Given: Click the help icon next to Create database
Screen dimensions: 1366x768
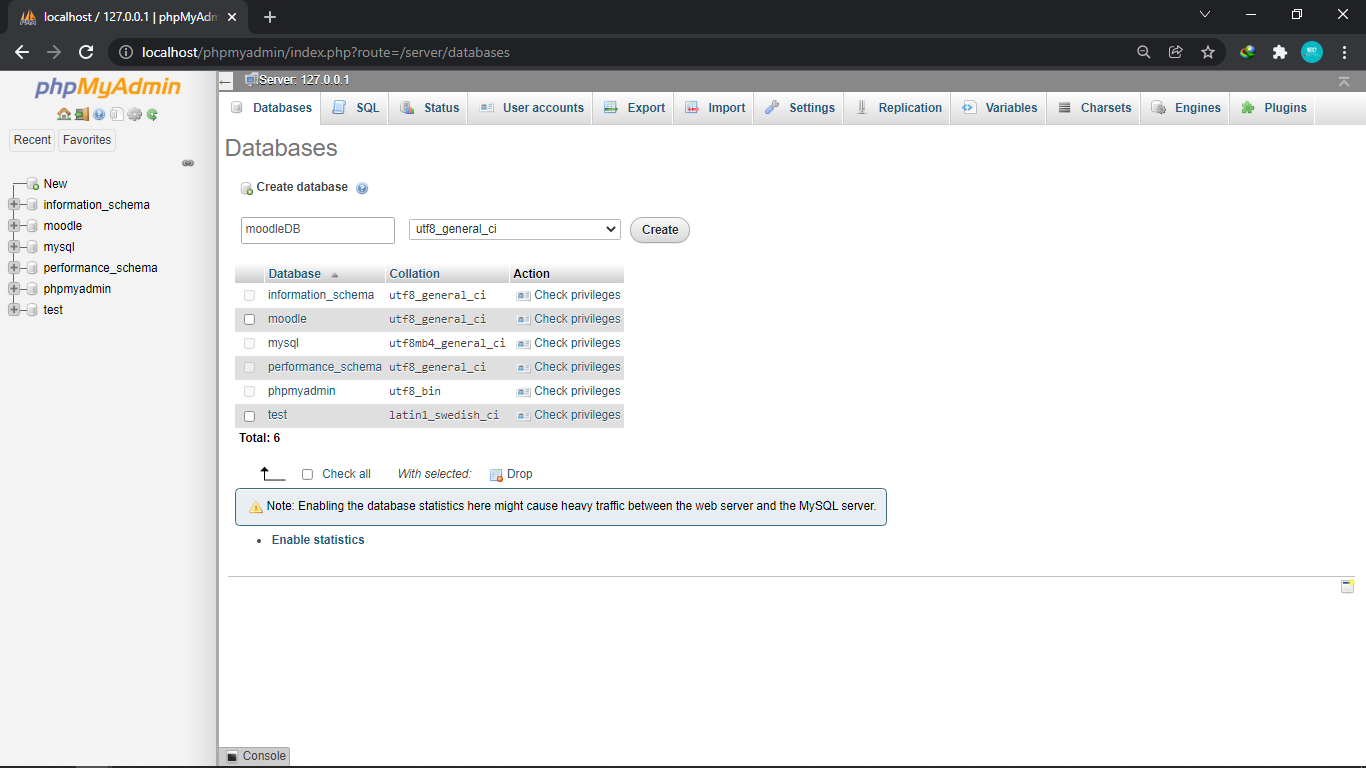Looking at the screenshot, I should click(362, 188).
